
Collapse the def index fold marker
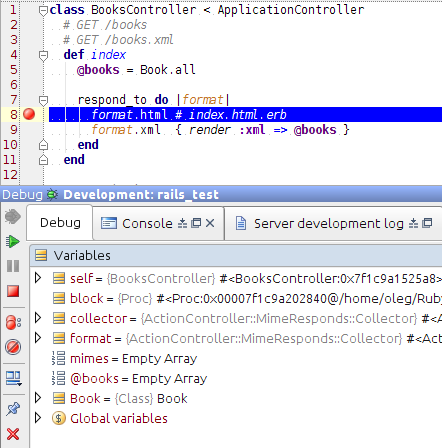tap(43, 56)
